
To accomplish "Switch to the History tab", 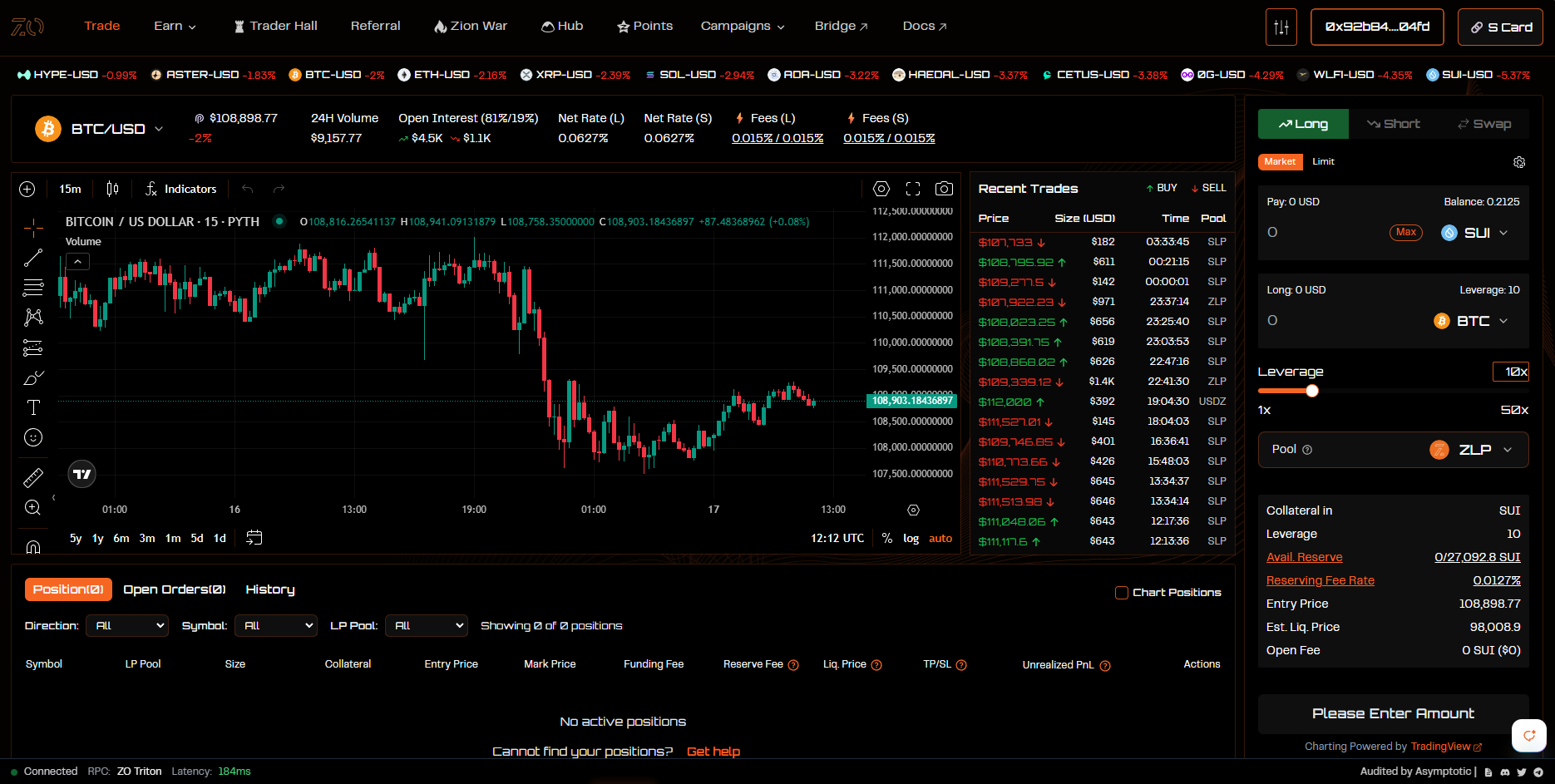I will pyautogui.click(x=269, y=589).
